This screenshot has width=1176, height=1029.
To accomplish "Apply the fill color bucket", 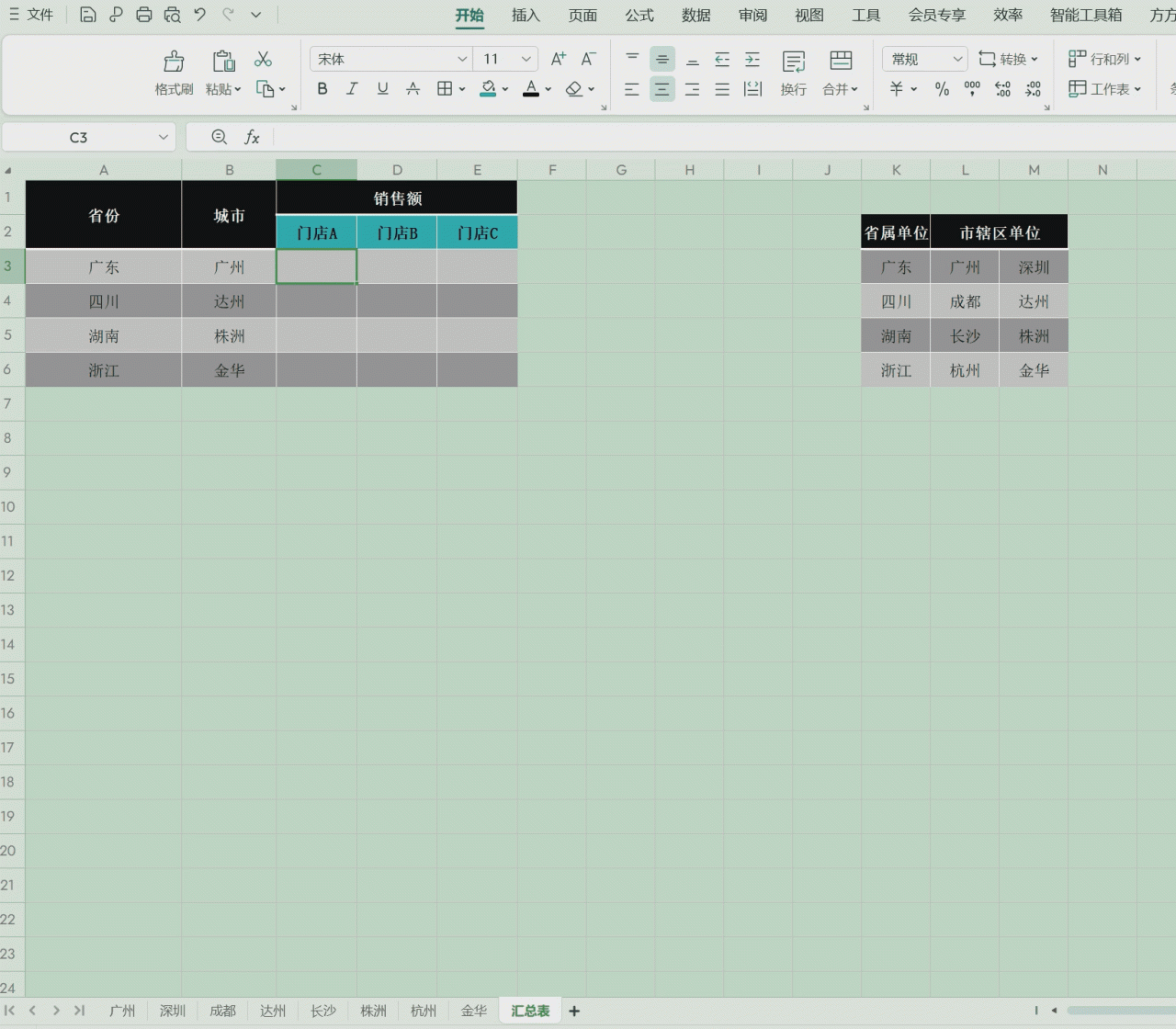I will (489, 89).
